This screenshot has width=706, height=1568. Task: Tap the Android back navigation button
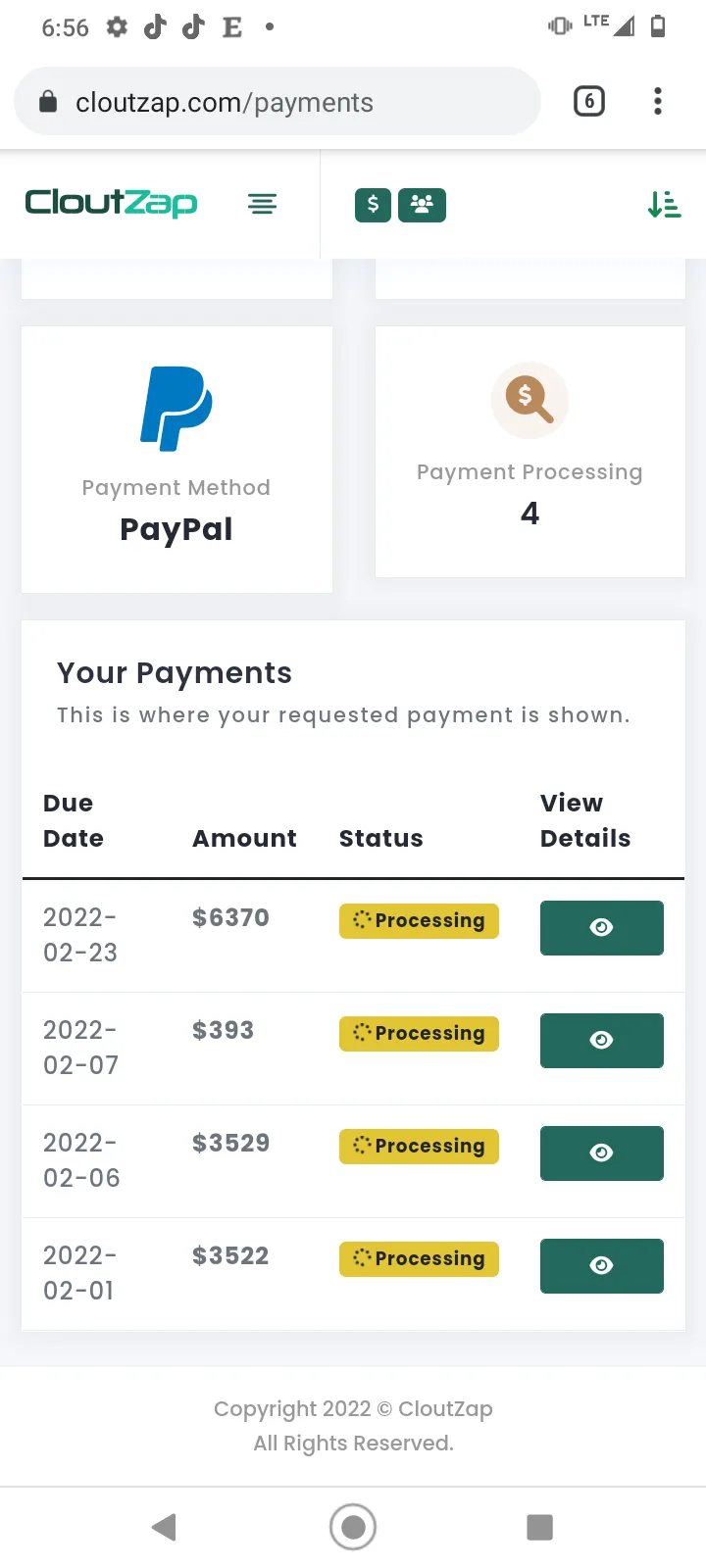pyautogui.click(x=165, y=1526)
